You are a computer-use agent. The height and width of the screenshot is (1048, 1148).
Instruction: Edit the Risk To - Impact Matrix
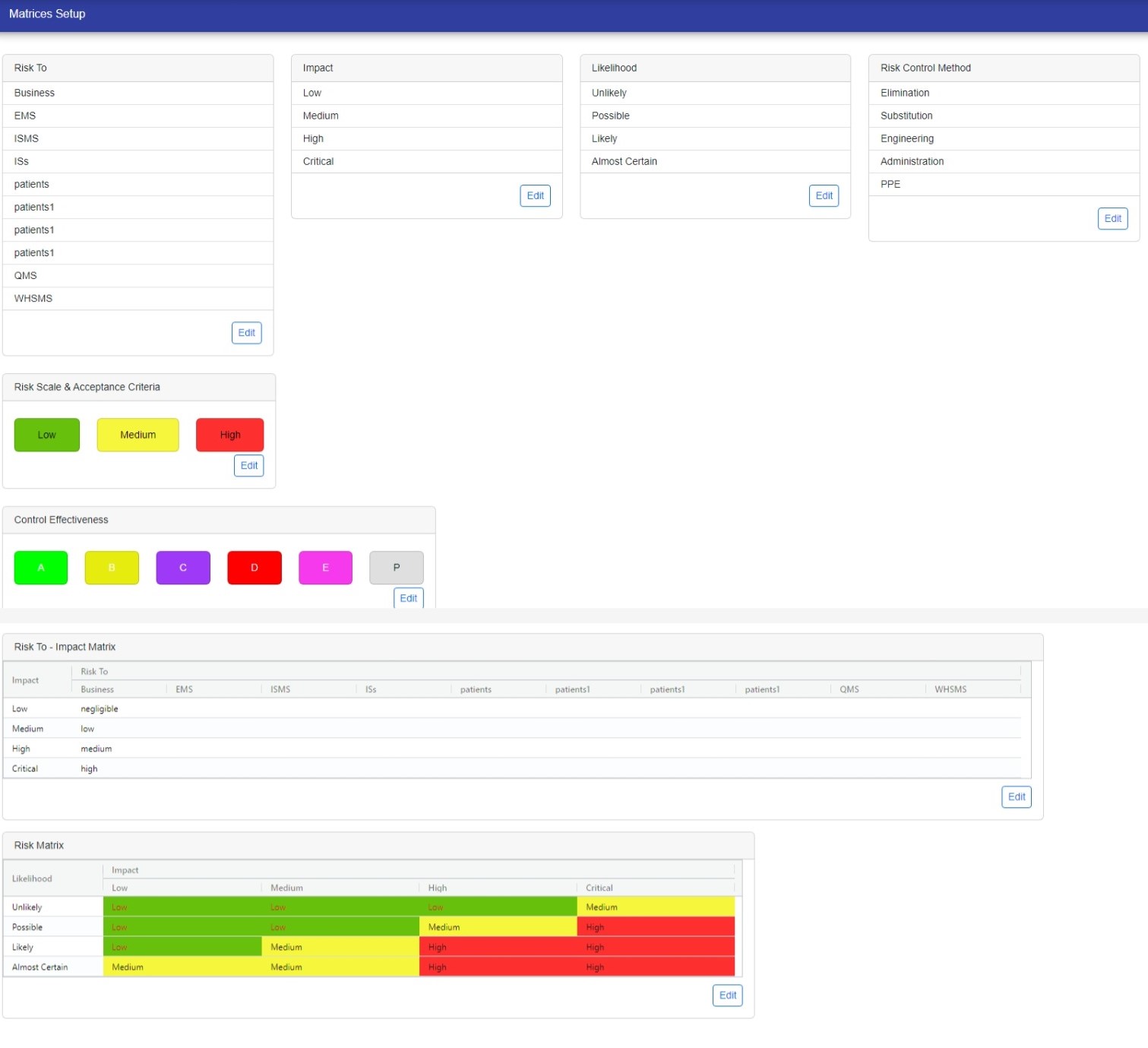click(x=1016, y=797)
